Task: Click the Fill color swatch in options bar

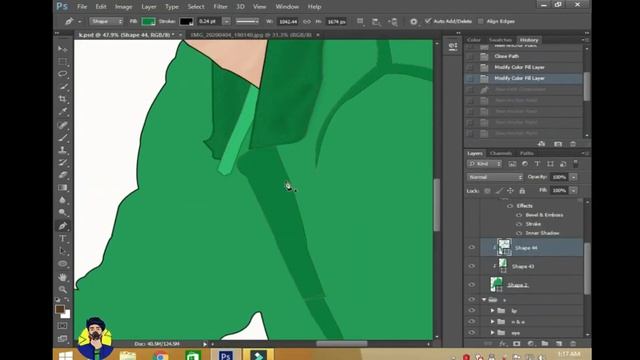Action: tap(148, 22)
